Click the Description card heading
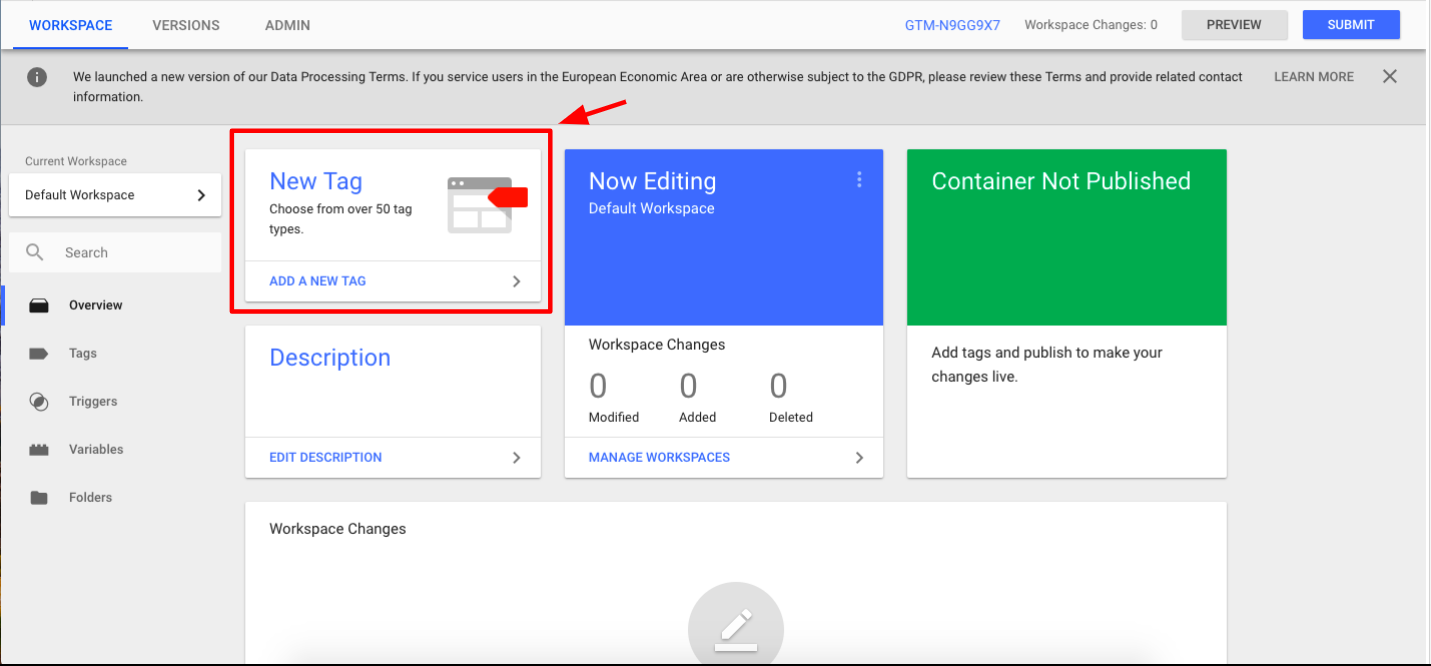The image size is (1431, 666). click(x=330, y=358)
